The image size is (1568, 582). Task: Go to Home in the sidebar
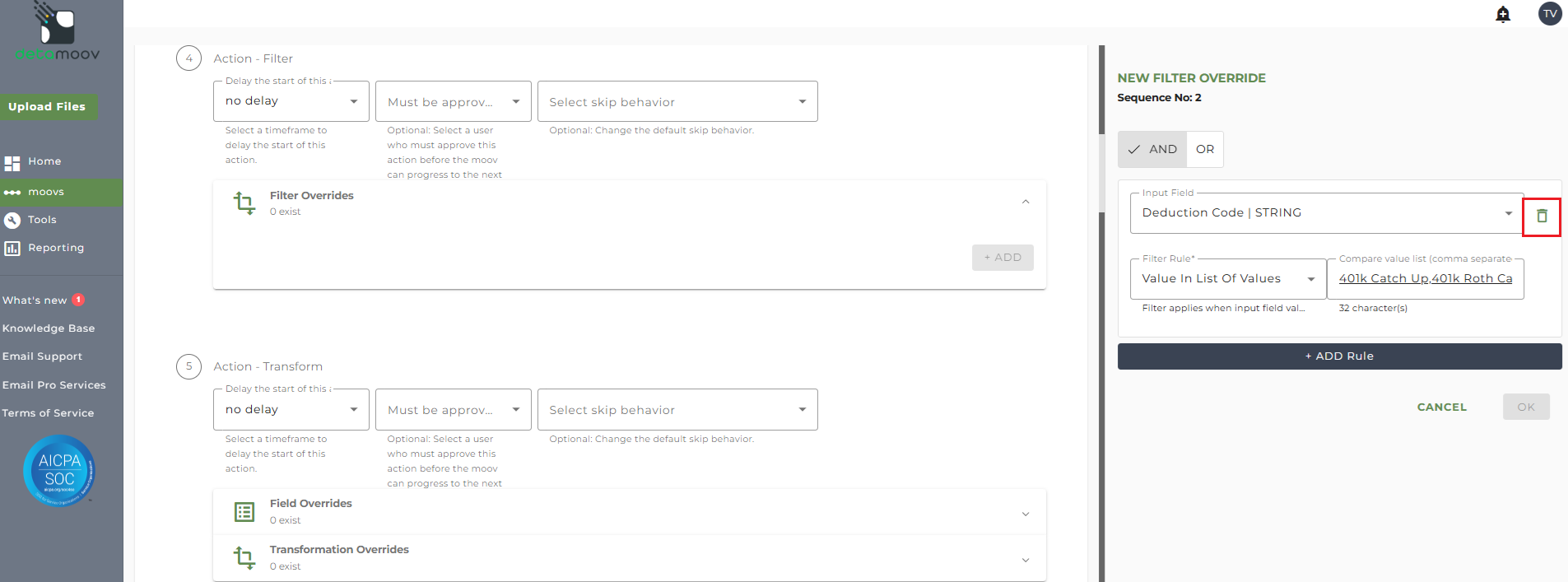tap(44, 161)
